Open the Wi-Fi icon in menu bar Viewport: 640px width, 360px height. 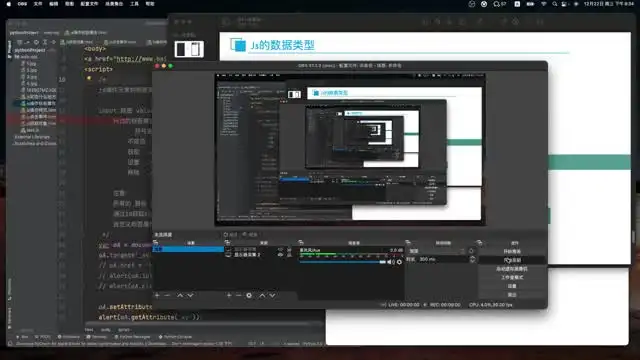tap(544, 4)
